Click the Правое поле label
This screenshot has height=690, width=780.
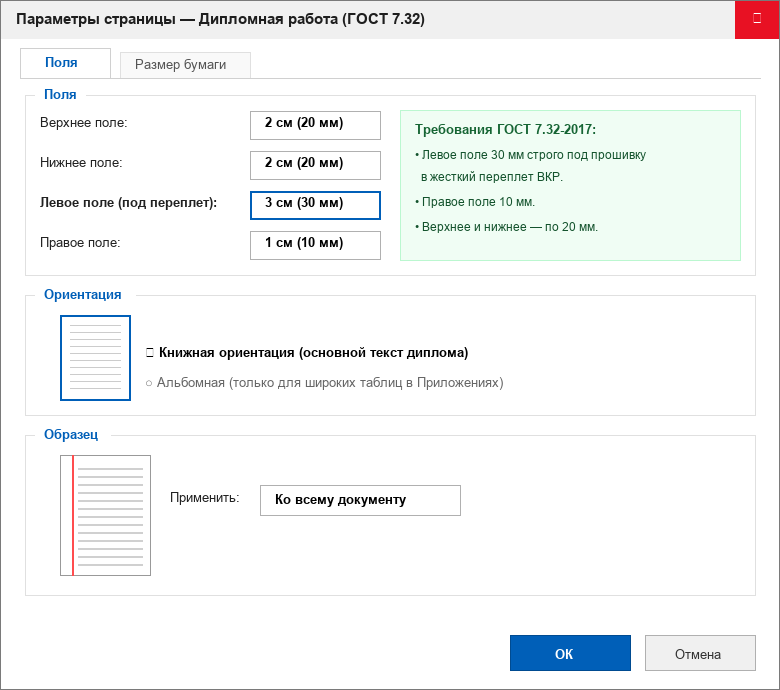coord(80,243)
